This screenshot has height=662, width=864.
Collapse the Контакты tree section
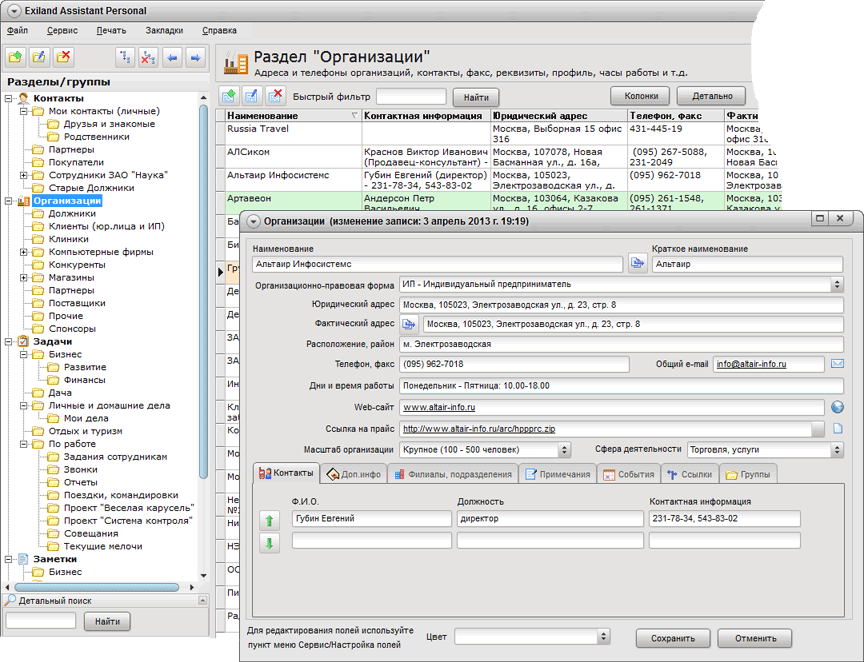pyautogui.click(x=9, y=98)
